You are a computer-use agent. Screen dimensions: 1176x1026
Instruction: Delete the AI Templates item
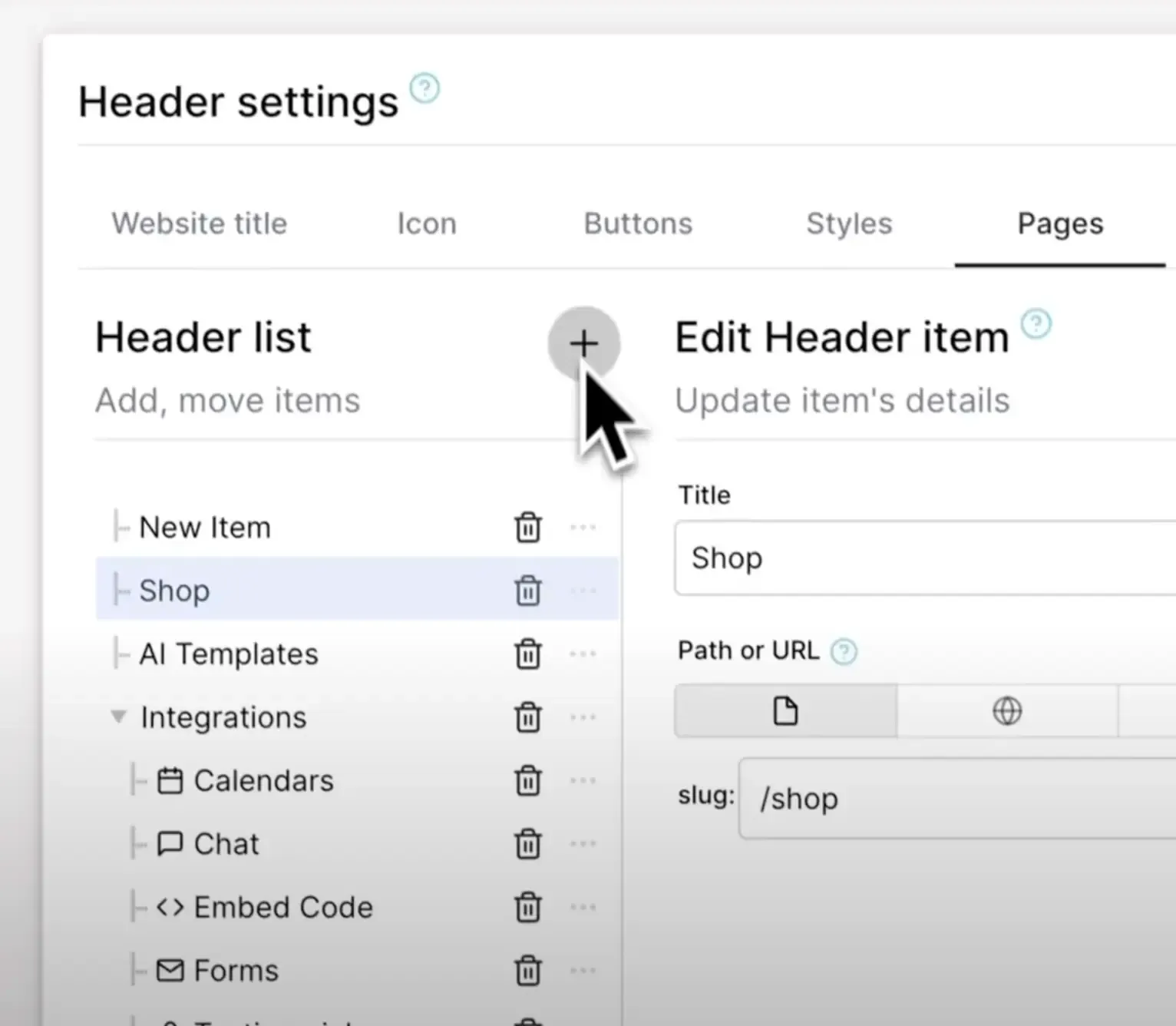click(528, 654)
